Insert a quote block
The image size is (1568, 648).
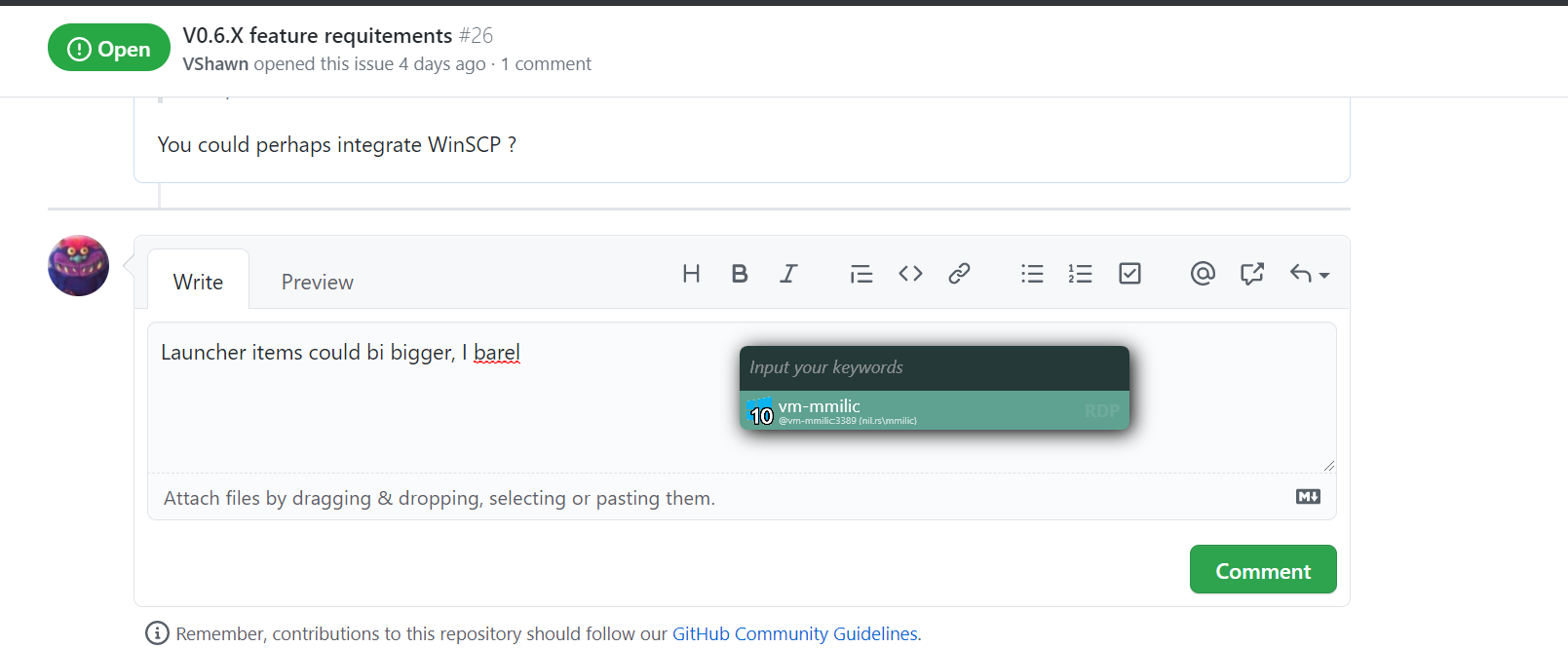point(861,274)
